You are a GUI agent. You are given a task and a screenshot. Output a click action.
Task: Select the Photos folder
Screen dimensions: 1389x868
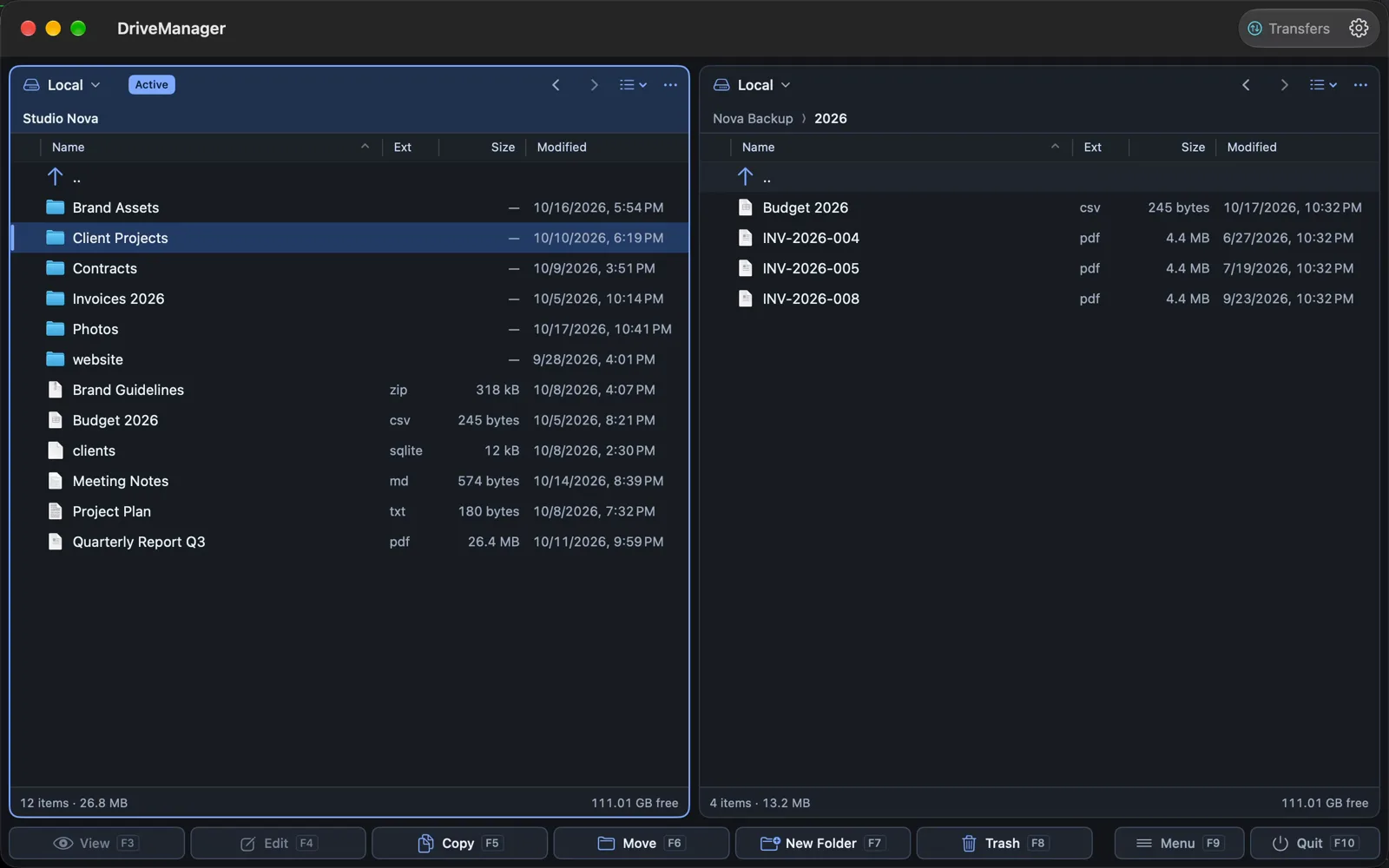click(x=350, y=329)
